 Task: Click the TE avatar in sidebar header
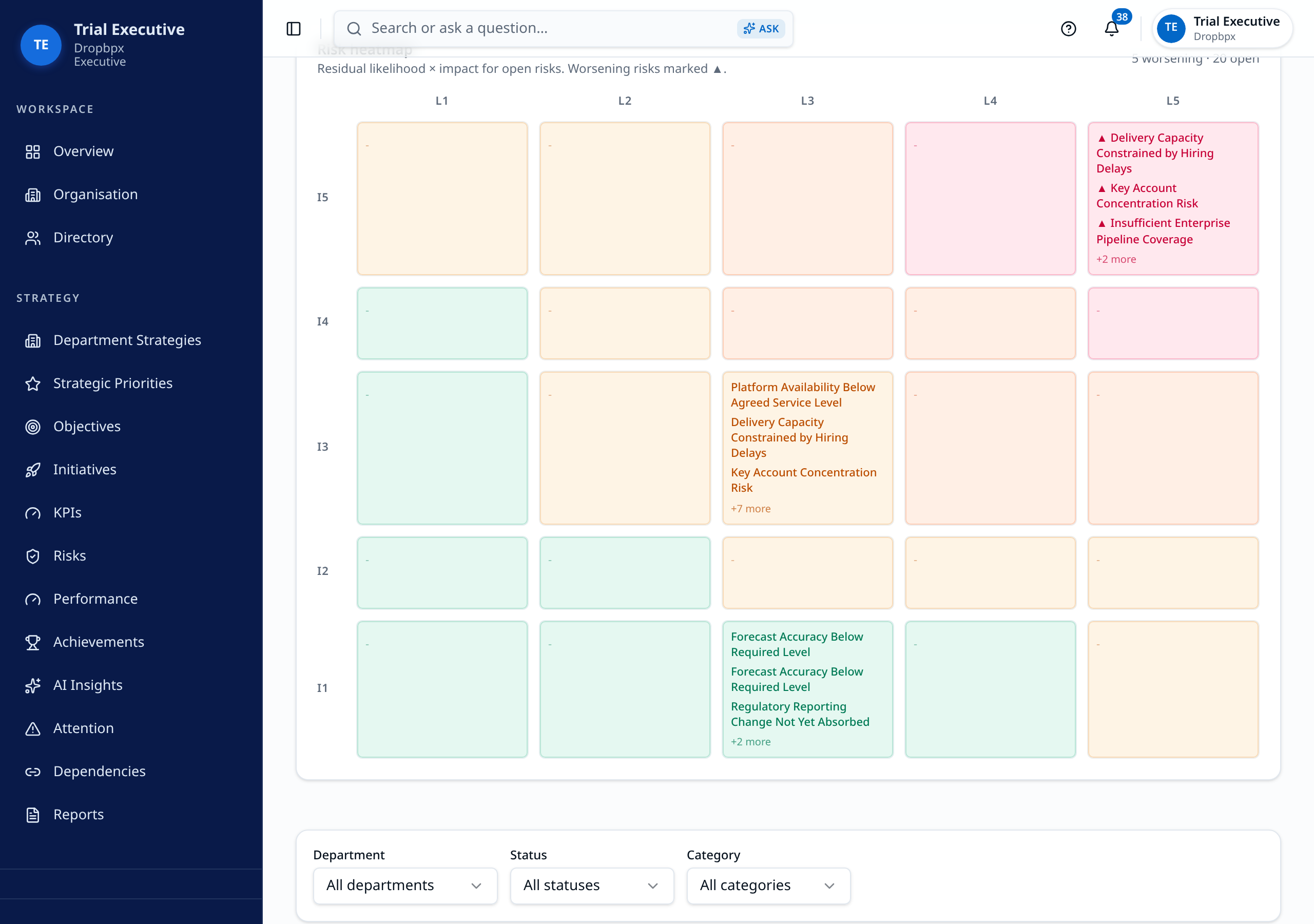click(x=41, y=45)
